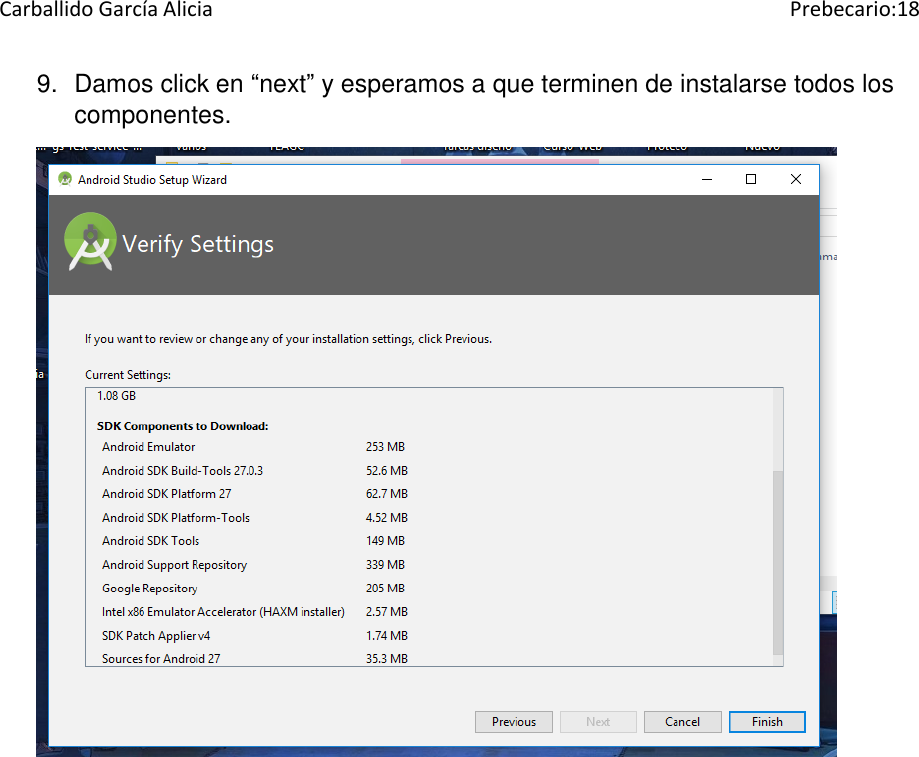Click the 2.57 MB size value
Image resolution: width=919 pixels, height=757 pixels.
pyautogui.click(x=387, y=612)
